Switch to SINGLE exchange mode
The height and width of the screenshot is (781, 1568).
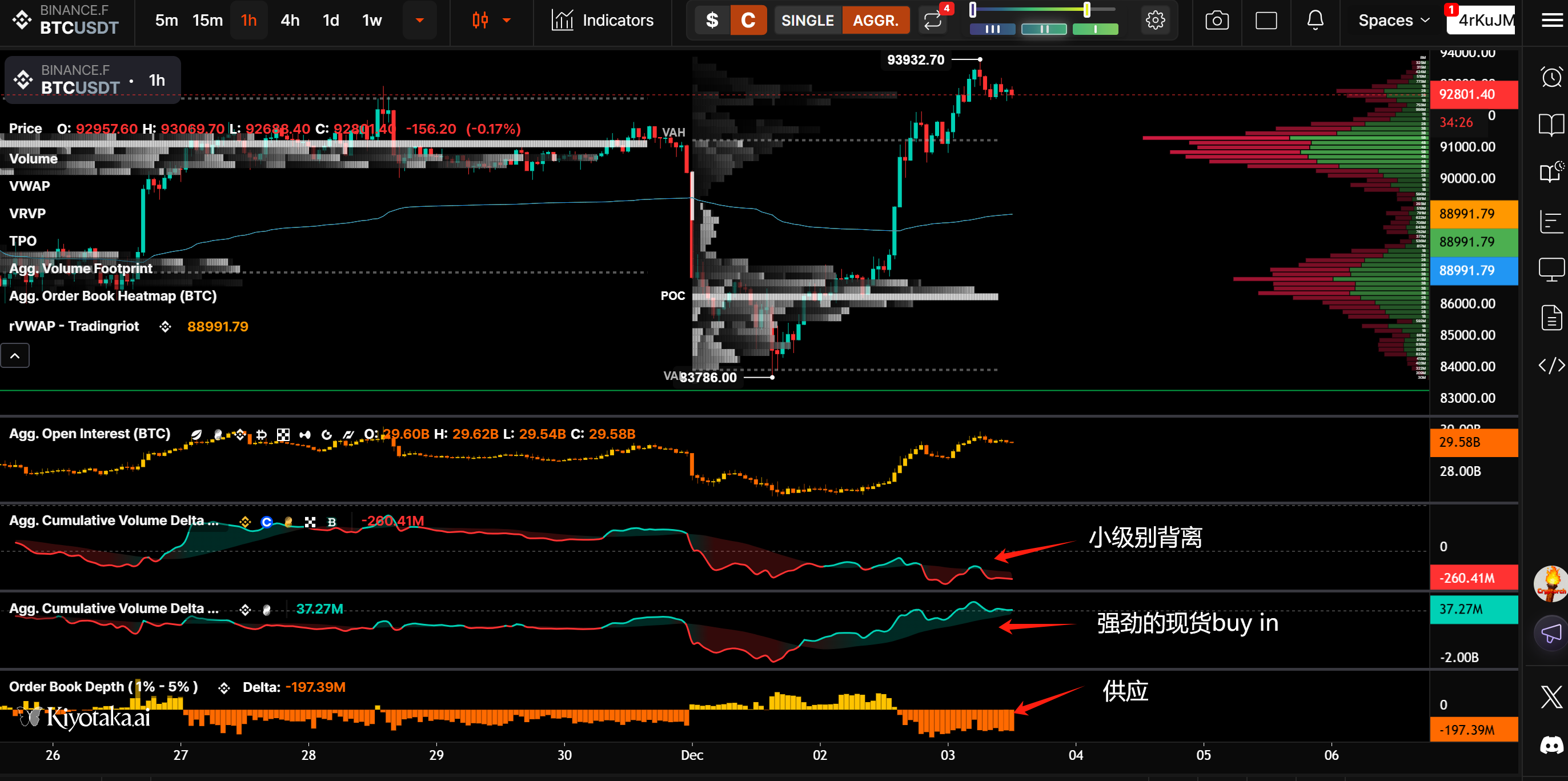[x=807, y=21]
